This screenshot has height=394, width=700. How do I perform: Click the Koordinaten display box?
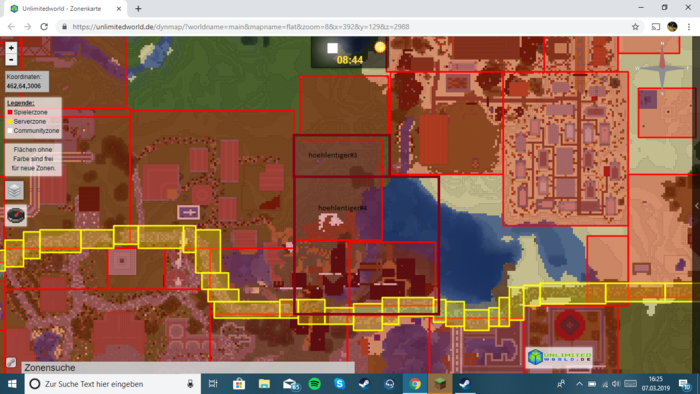tap(26, 81)
